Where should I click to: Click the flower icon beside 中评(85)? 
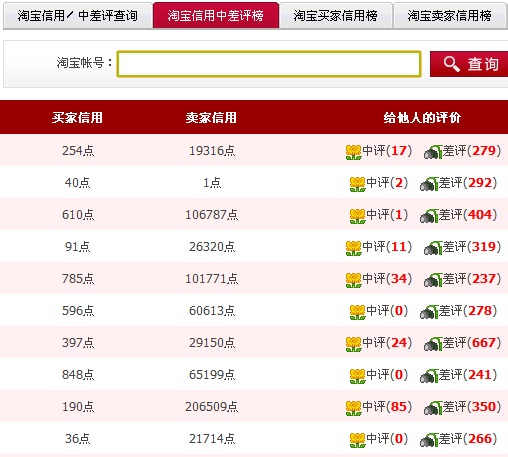(353, 408)
